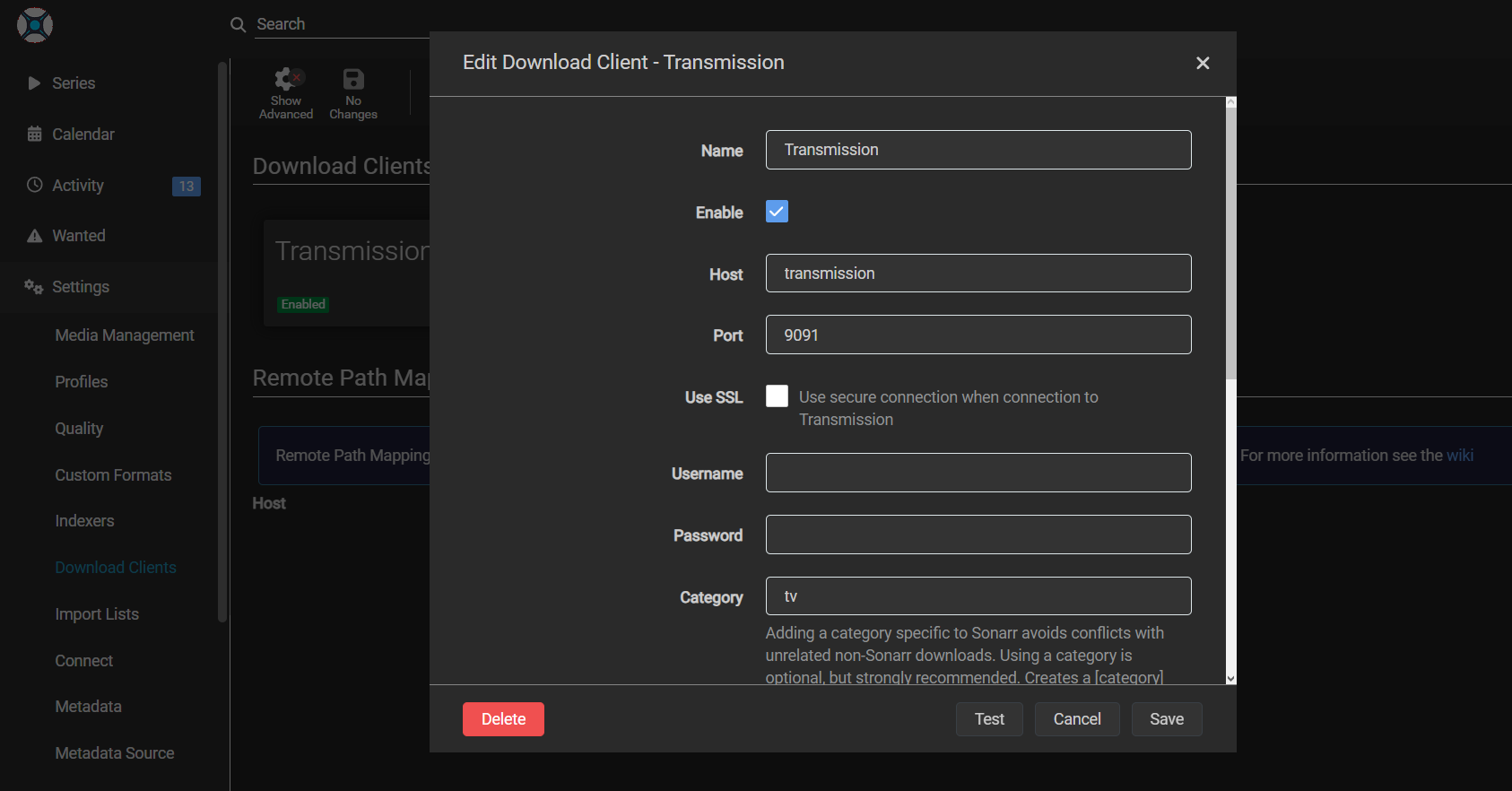
Task: Click the Show Advanced gear icon
Action: pos(286,79)
